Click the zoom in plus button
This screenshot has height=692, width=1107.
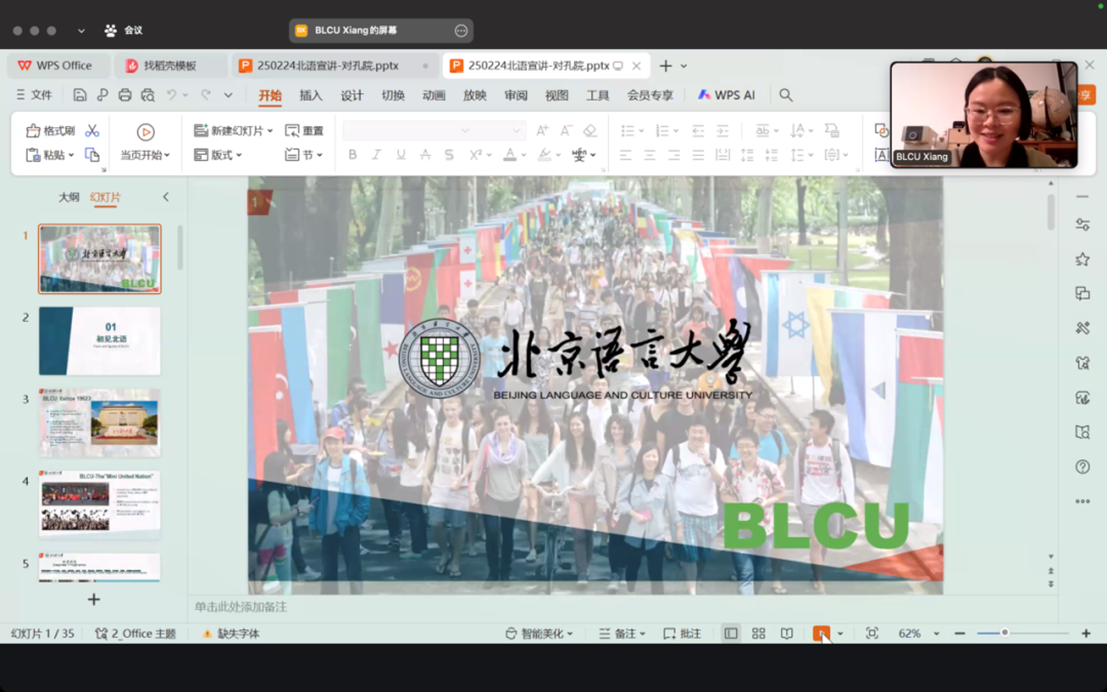point(1086,633)
